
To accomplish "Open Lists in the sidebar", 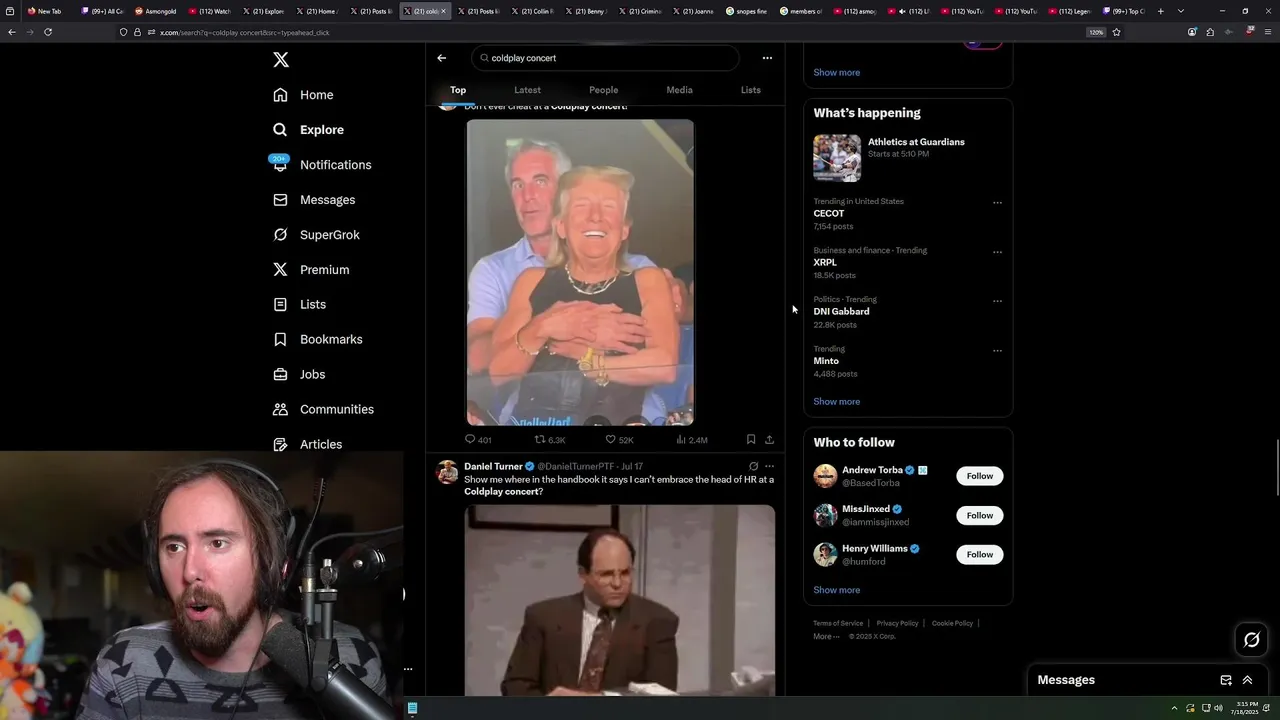I will [x=300, y=304].
